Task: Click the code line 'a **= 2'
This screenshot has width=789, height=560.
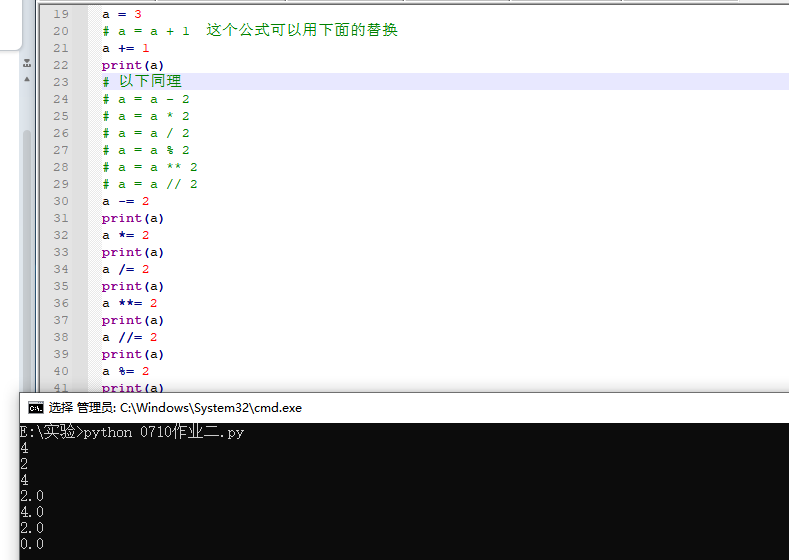Action: click(130, 303)
